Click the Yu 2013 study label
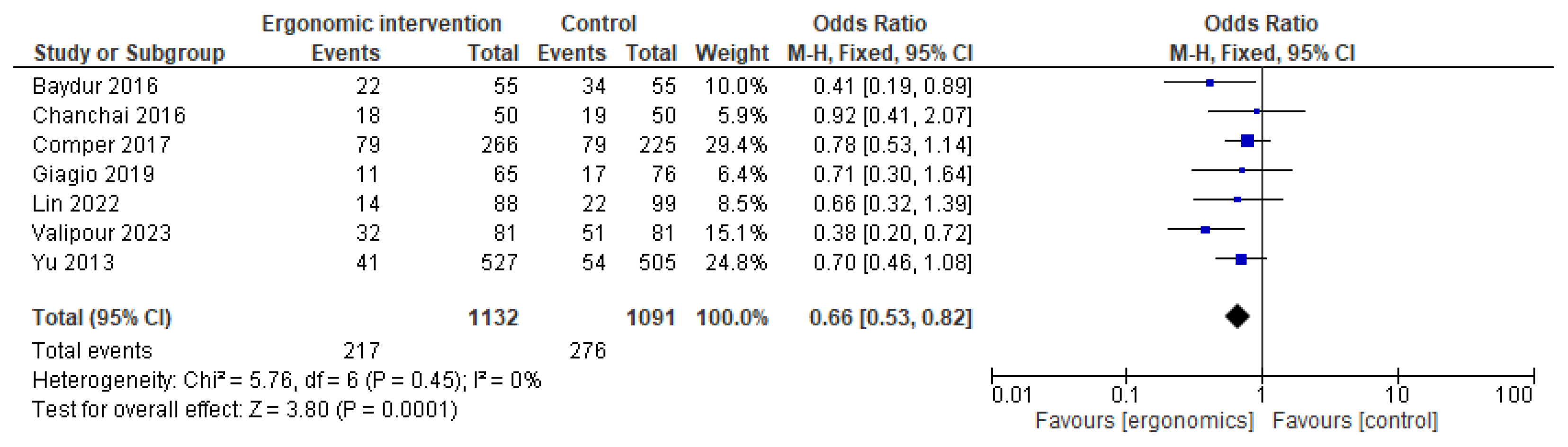1568x447 pixels. 73,262
